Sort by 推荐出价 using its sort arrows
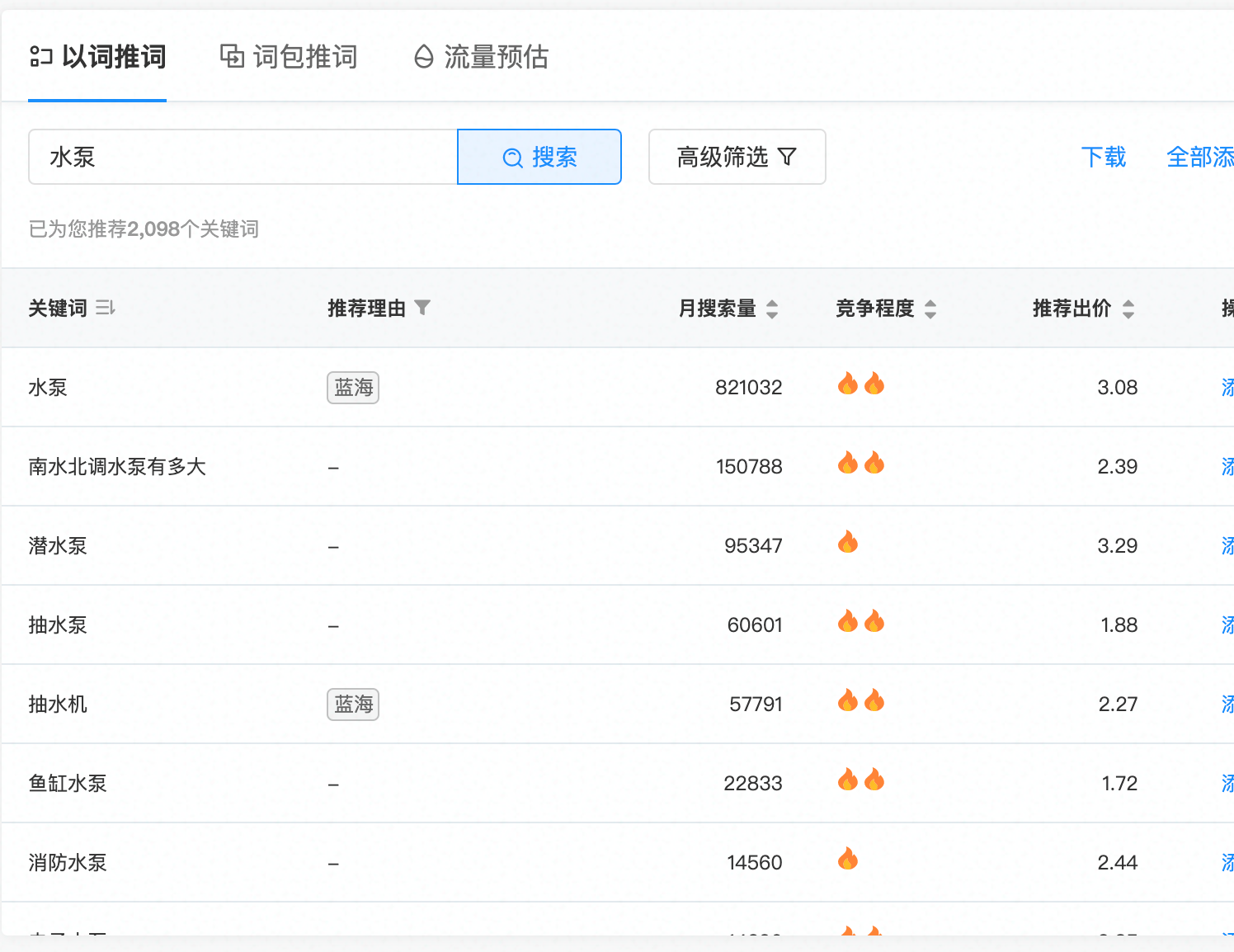This screenshot has width=1234, height=952. (x=1128, y=309)
